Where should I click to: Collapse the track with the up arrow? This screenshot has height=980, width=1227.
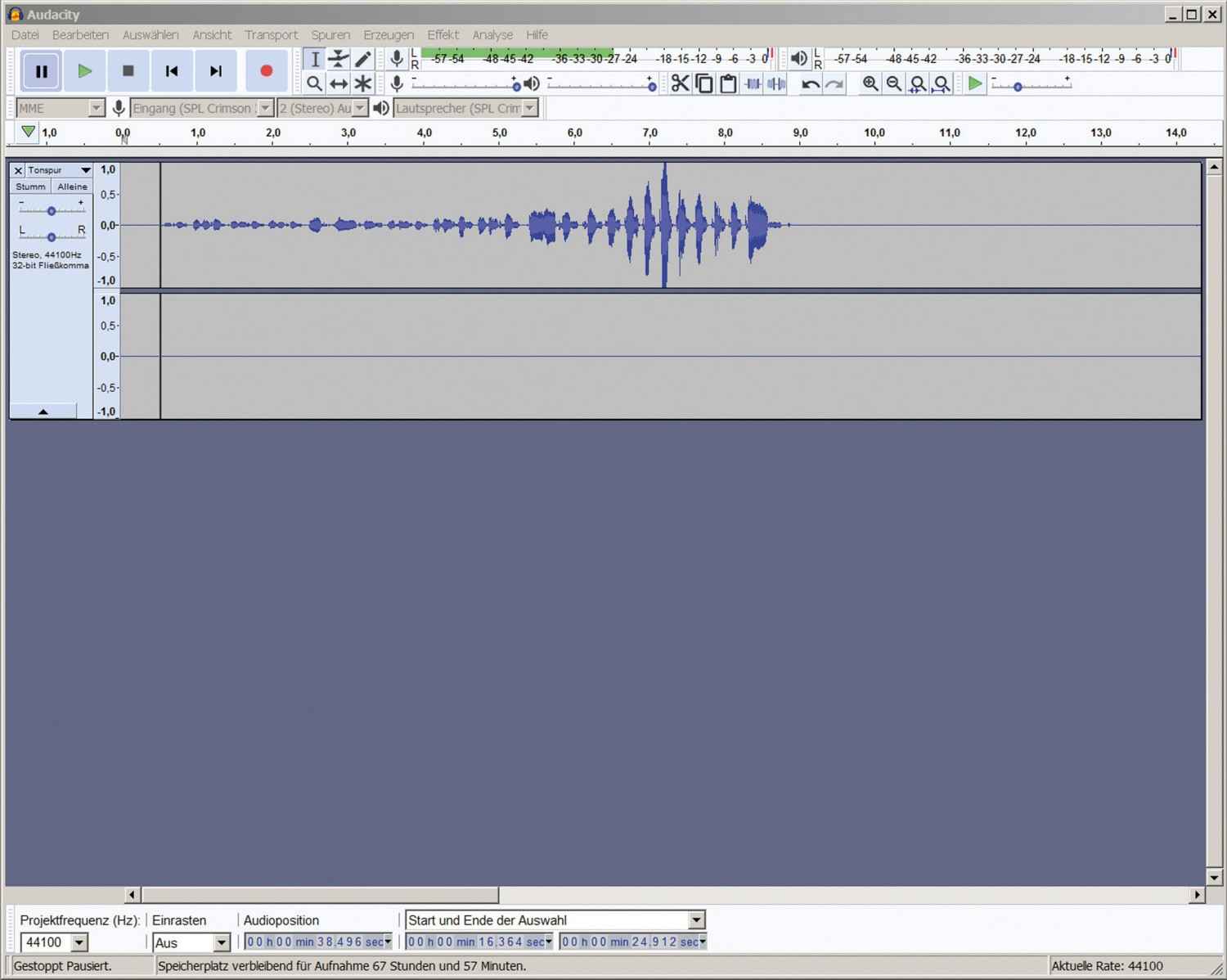[x=43, y=411]
